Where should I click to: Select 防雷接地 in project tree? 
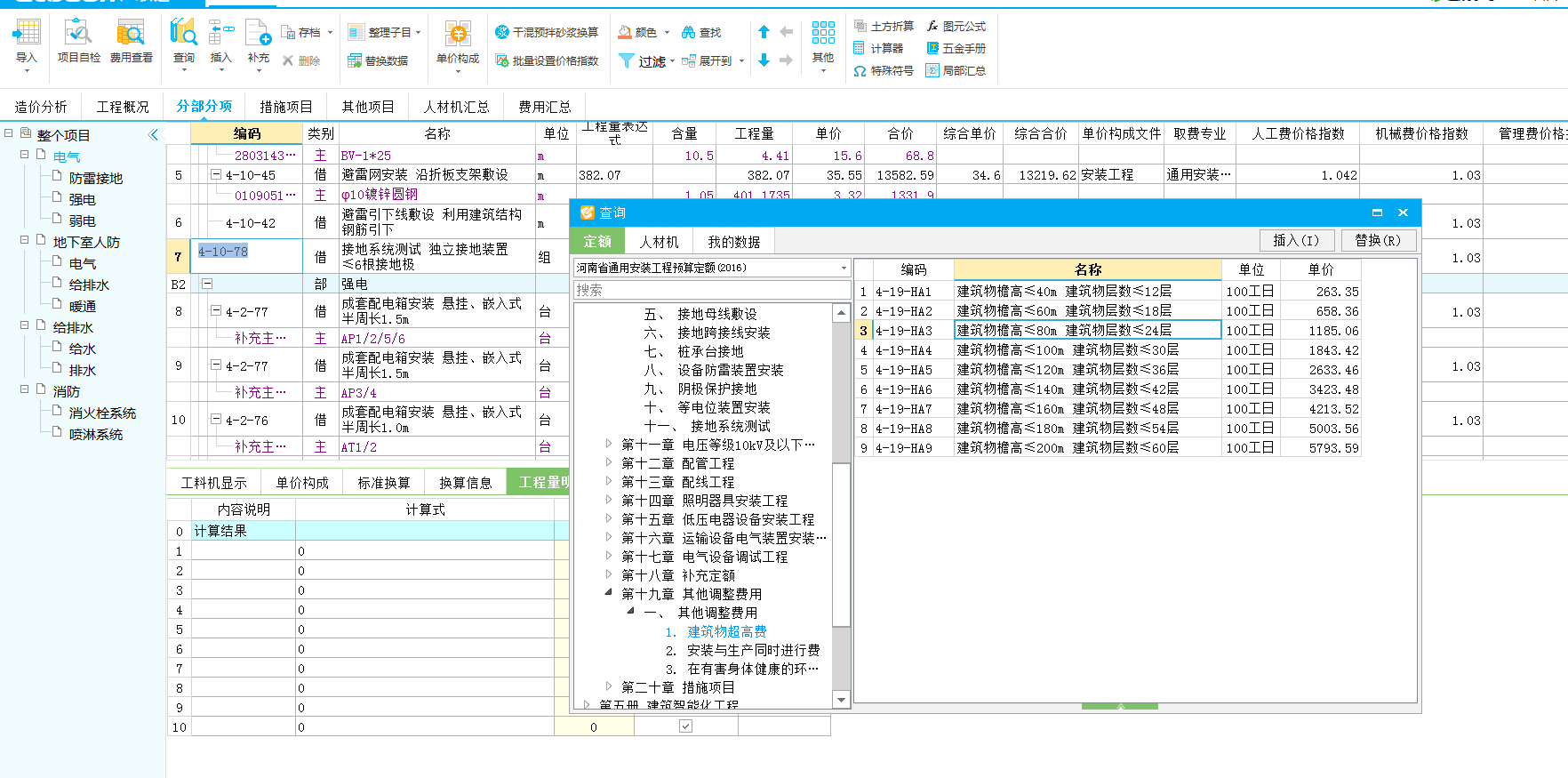[x=96, y=178]
